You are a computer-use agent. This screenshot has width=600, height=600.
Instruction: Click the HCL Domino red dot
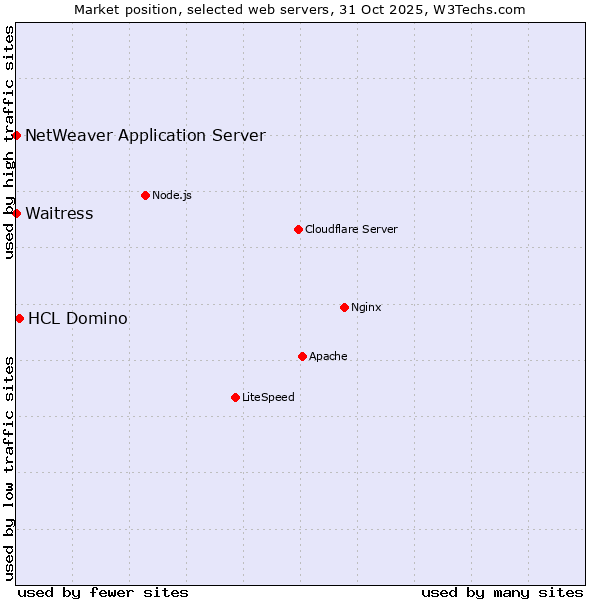(19, 318)
